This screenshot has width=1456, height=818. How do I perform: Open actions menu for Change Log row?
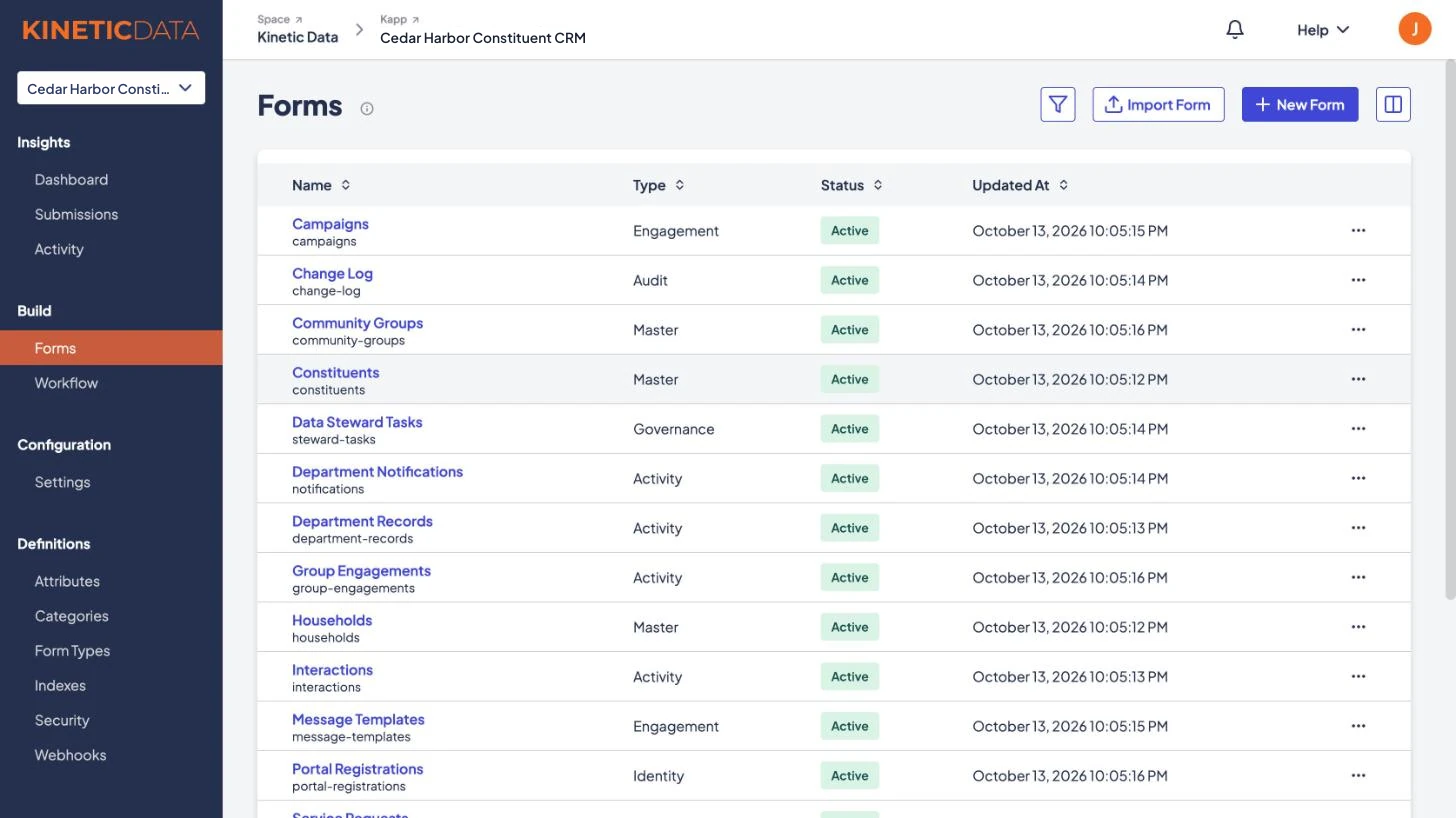click(x=1358, y=280)
